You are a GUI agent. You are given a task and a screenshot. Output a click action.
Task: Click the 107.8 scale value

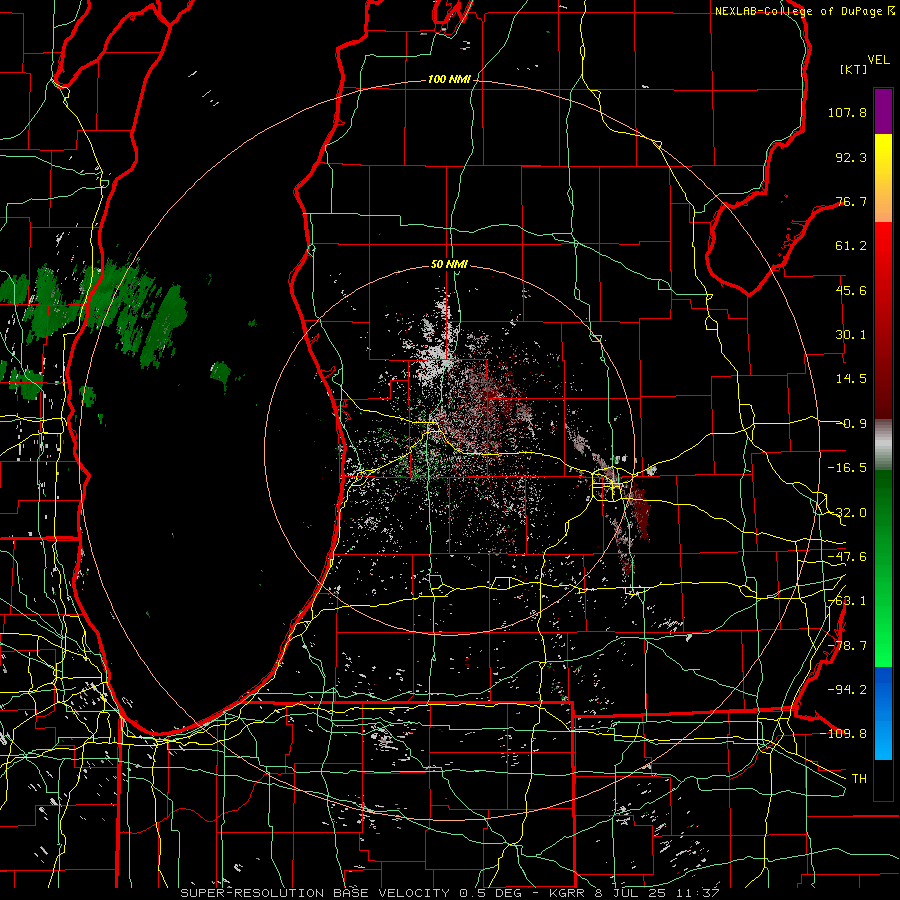(x=847, y=112)
